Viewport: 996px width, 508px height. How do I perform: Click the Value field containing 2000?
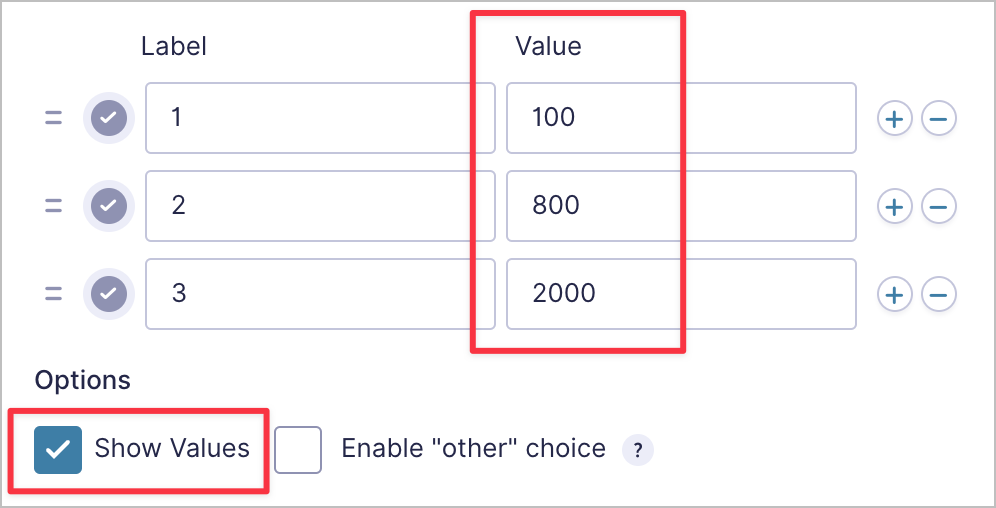(x=680, y=295)
